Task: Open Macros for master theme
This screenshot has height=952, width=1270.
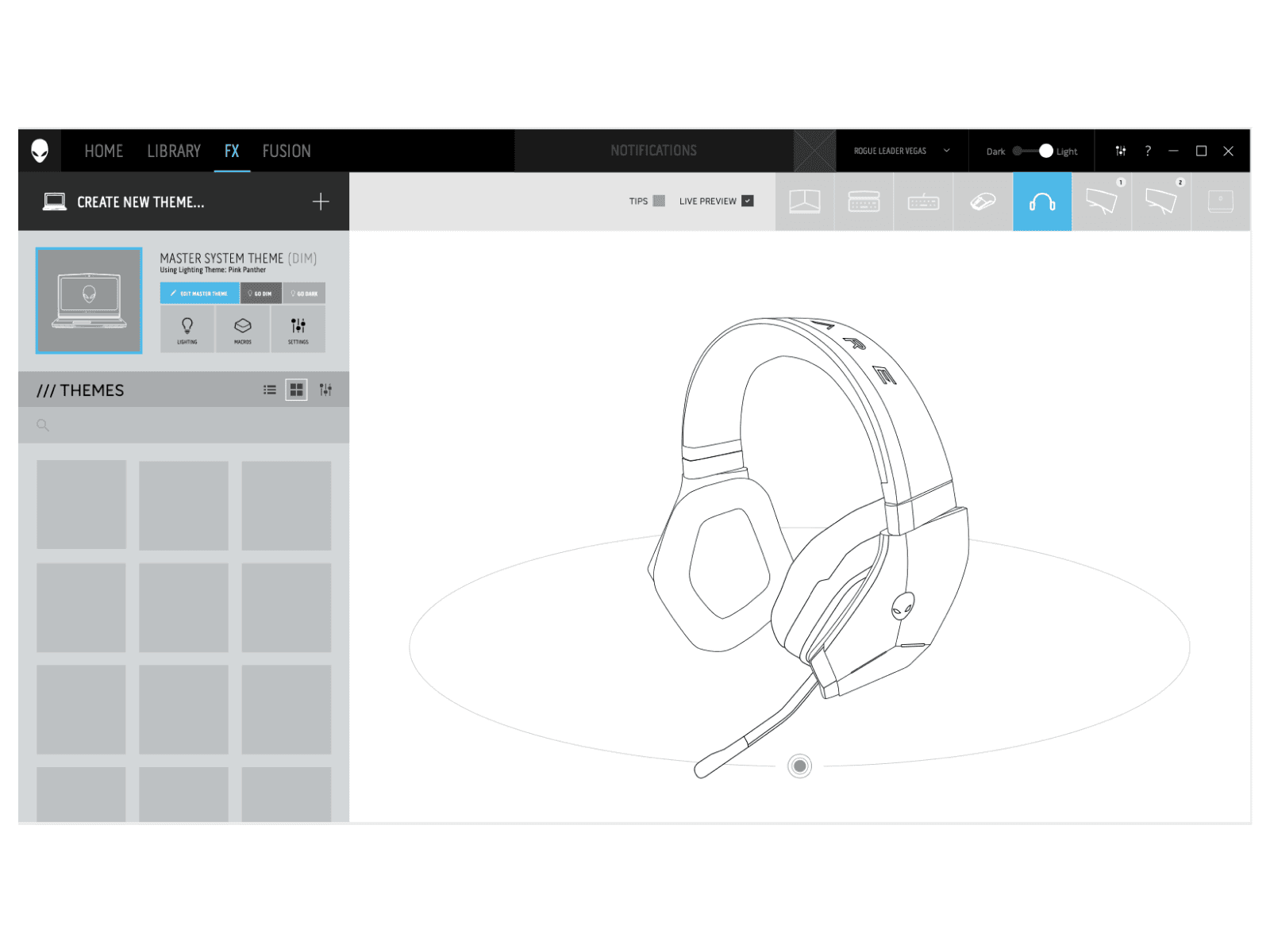Action: (243, 328)
